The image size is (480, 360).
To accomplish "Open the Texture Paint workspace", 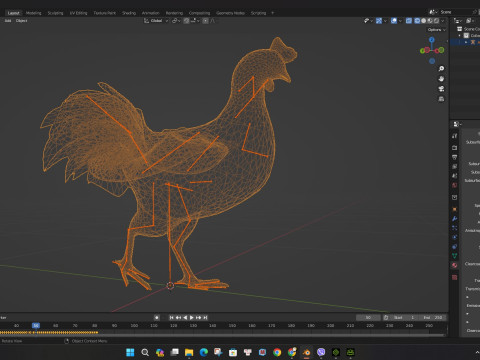I will point(104,13).
